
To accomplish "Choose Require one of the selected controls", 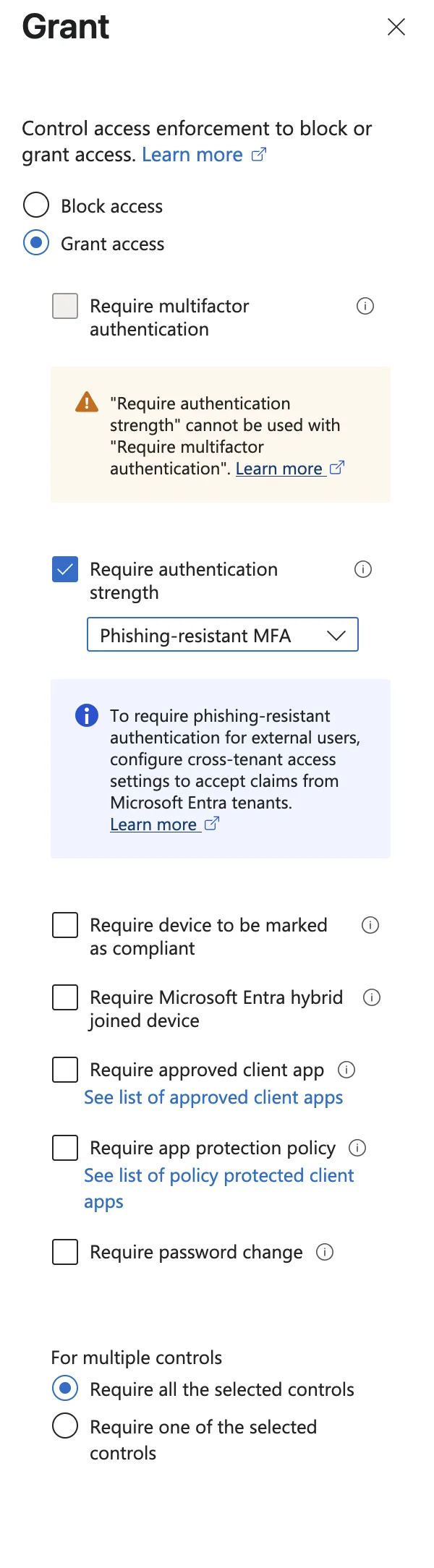I will click(65, 1426).
